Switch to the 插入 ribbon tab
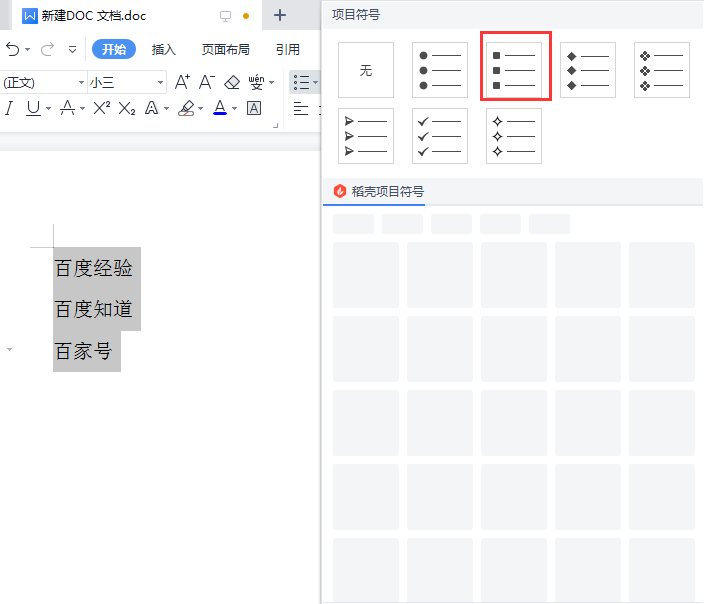This screenshot has width=704, height=604. (163, 49)
